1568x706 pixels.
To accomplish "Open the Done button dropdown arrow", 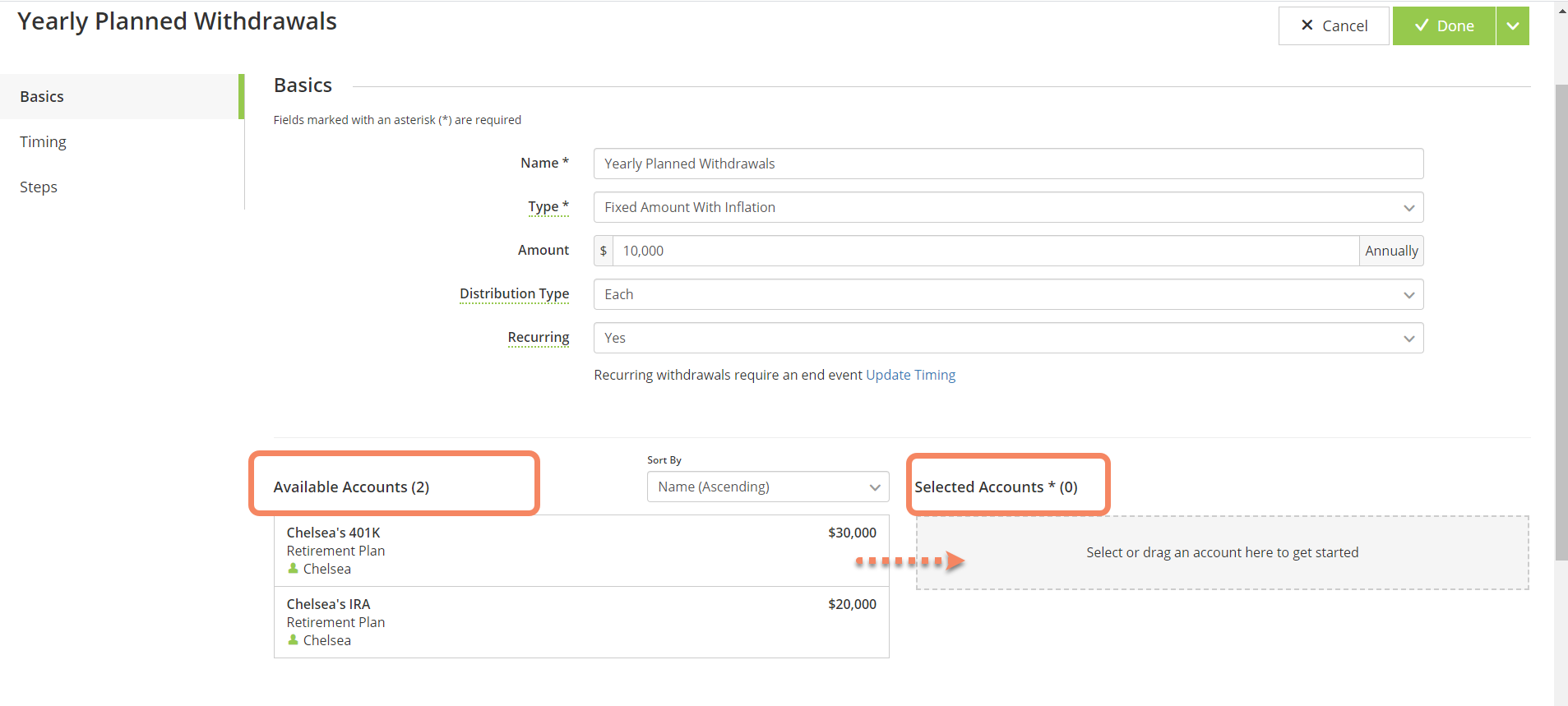I will 1513,25.
